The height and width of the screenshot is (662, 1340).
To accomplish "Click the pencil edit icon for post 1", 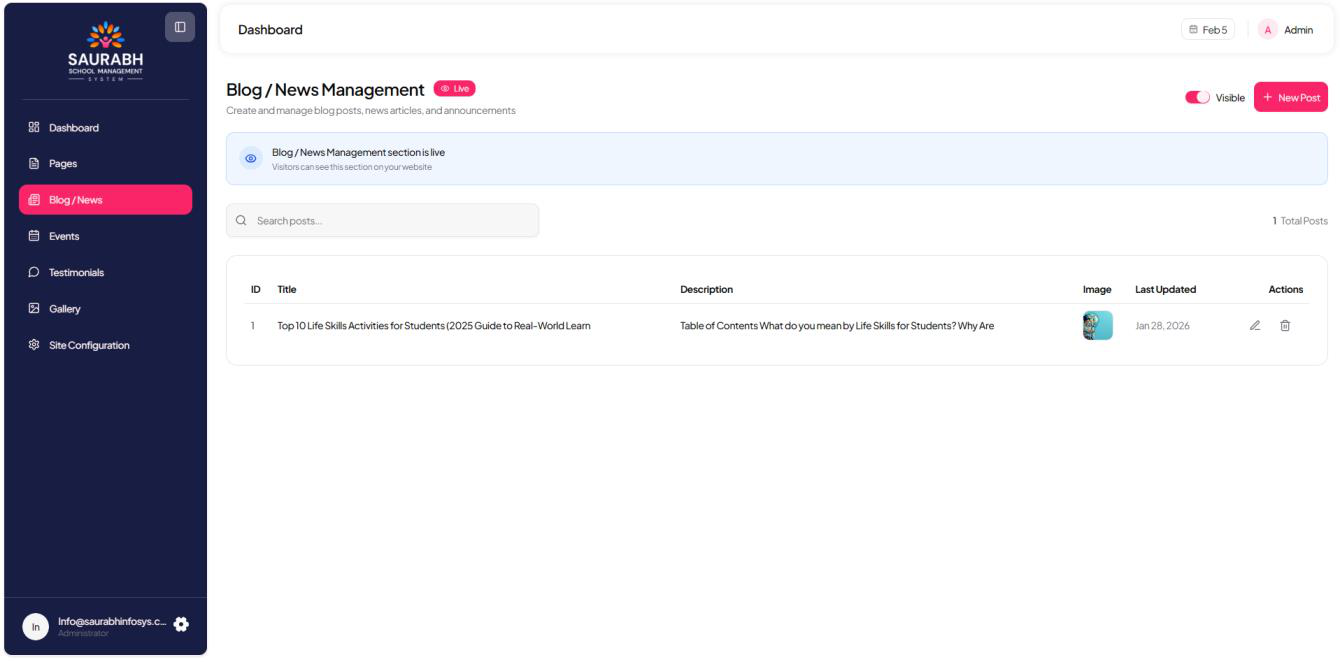I will pos(1255,326).
